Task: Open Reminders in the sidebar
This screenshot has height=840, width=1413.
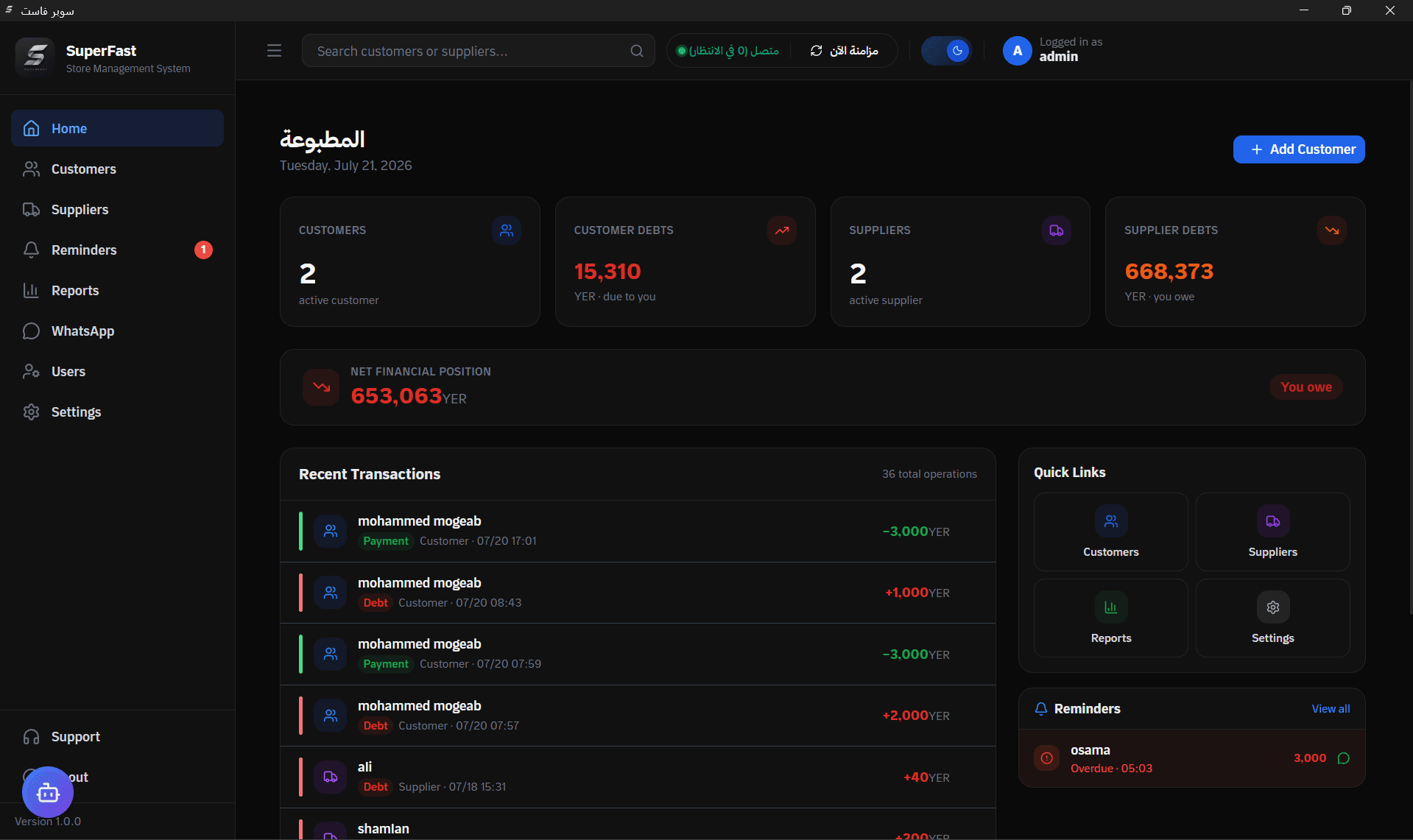Action: tap(117, 250)
